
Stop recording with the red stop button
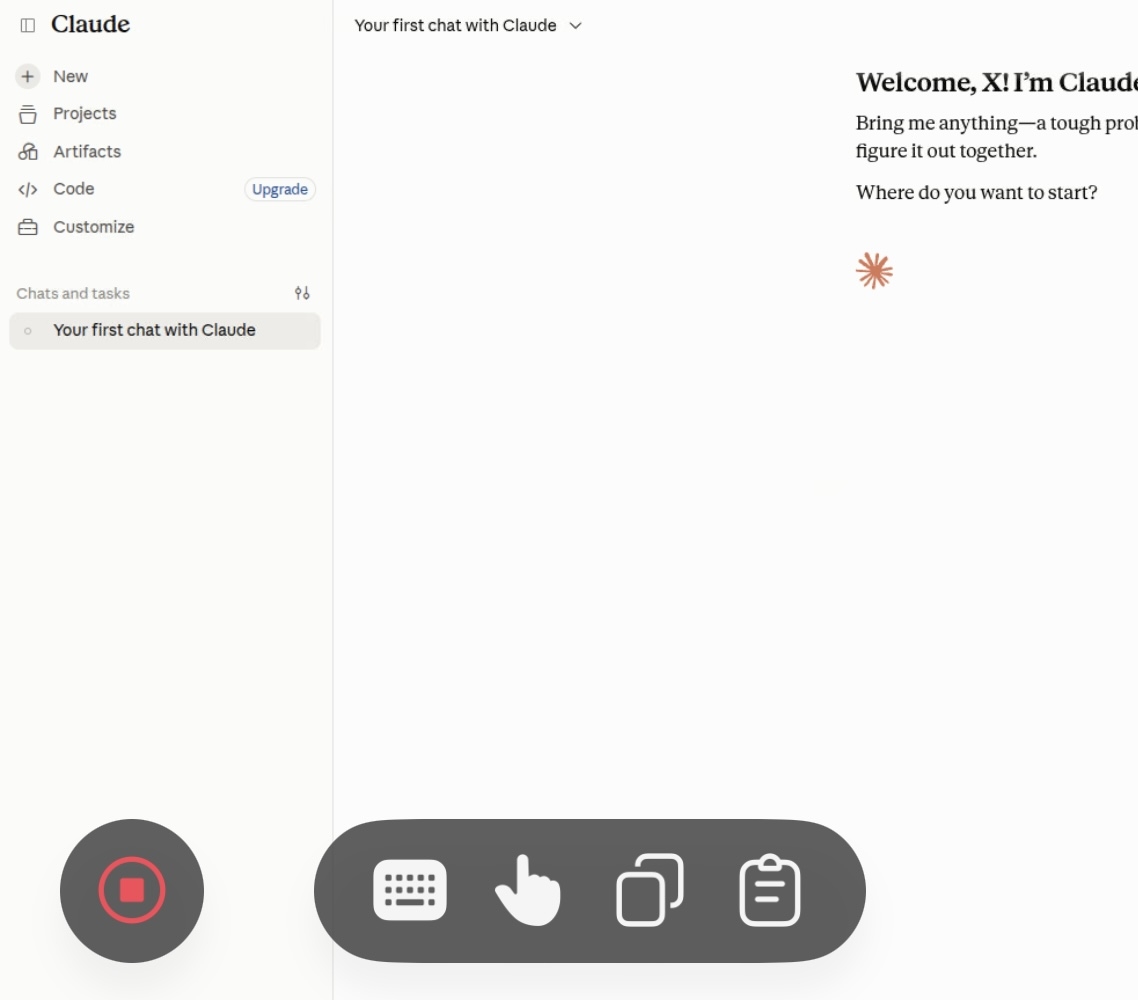[x=132, y=890]
